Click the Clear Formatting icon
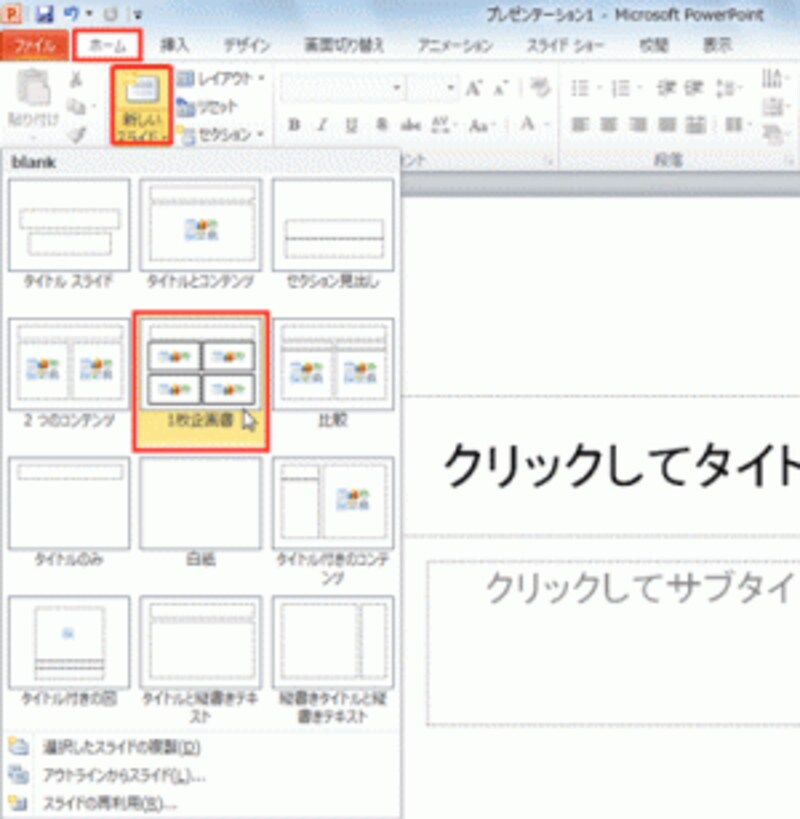 540,87
